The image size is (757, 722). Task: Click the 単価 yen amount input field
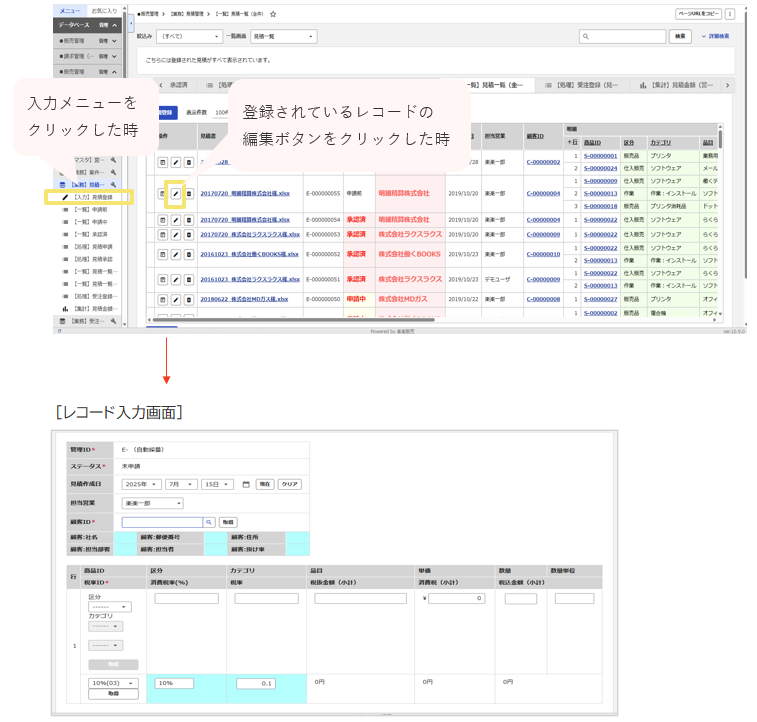coord(456,598)
